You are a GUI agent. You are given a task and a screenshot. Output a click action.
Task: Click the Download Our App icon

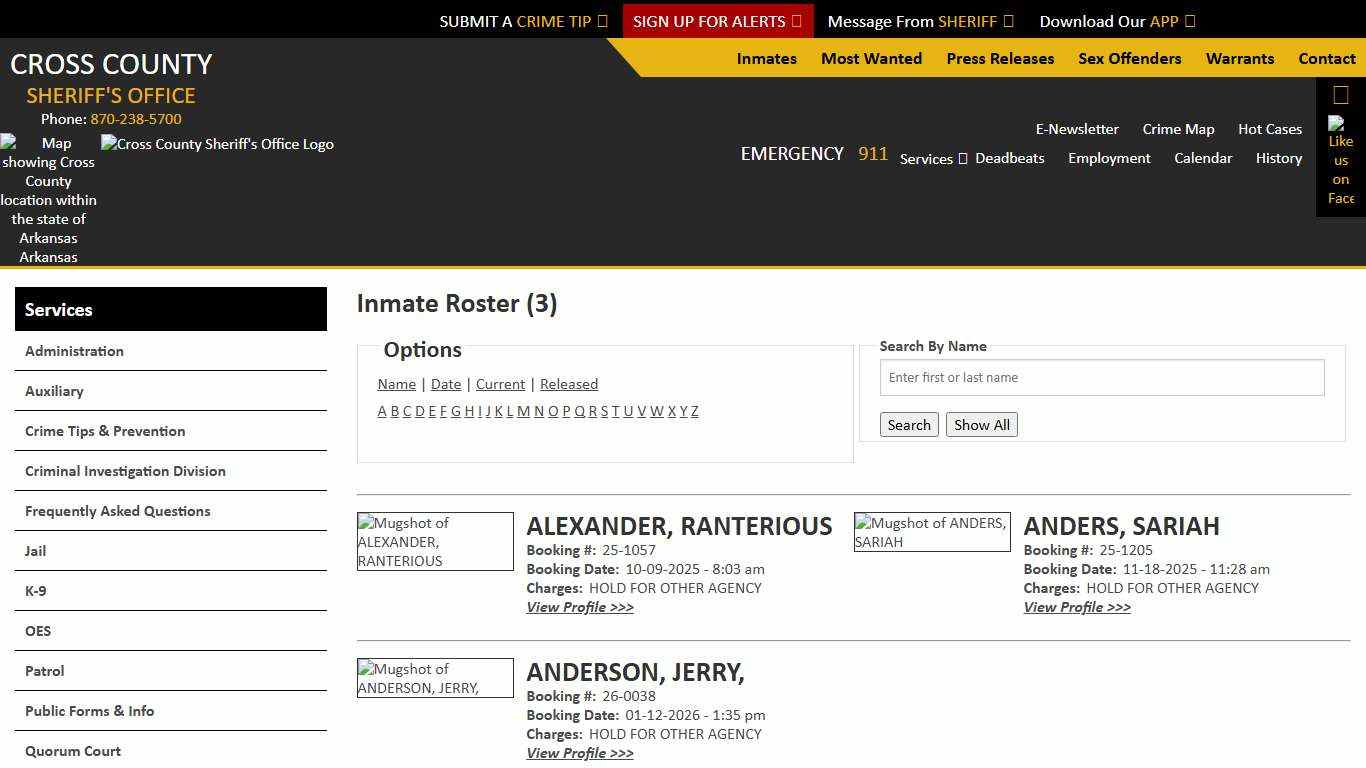click(x=1188, y=20)
